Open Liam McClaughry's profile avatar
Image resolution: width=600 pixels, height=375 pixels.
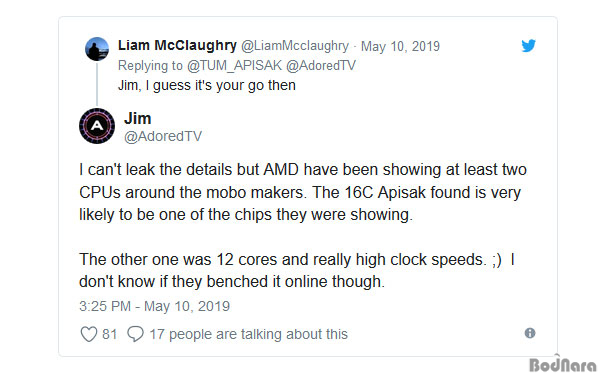(x=97, y=49)
